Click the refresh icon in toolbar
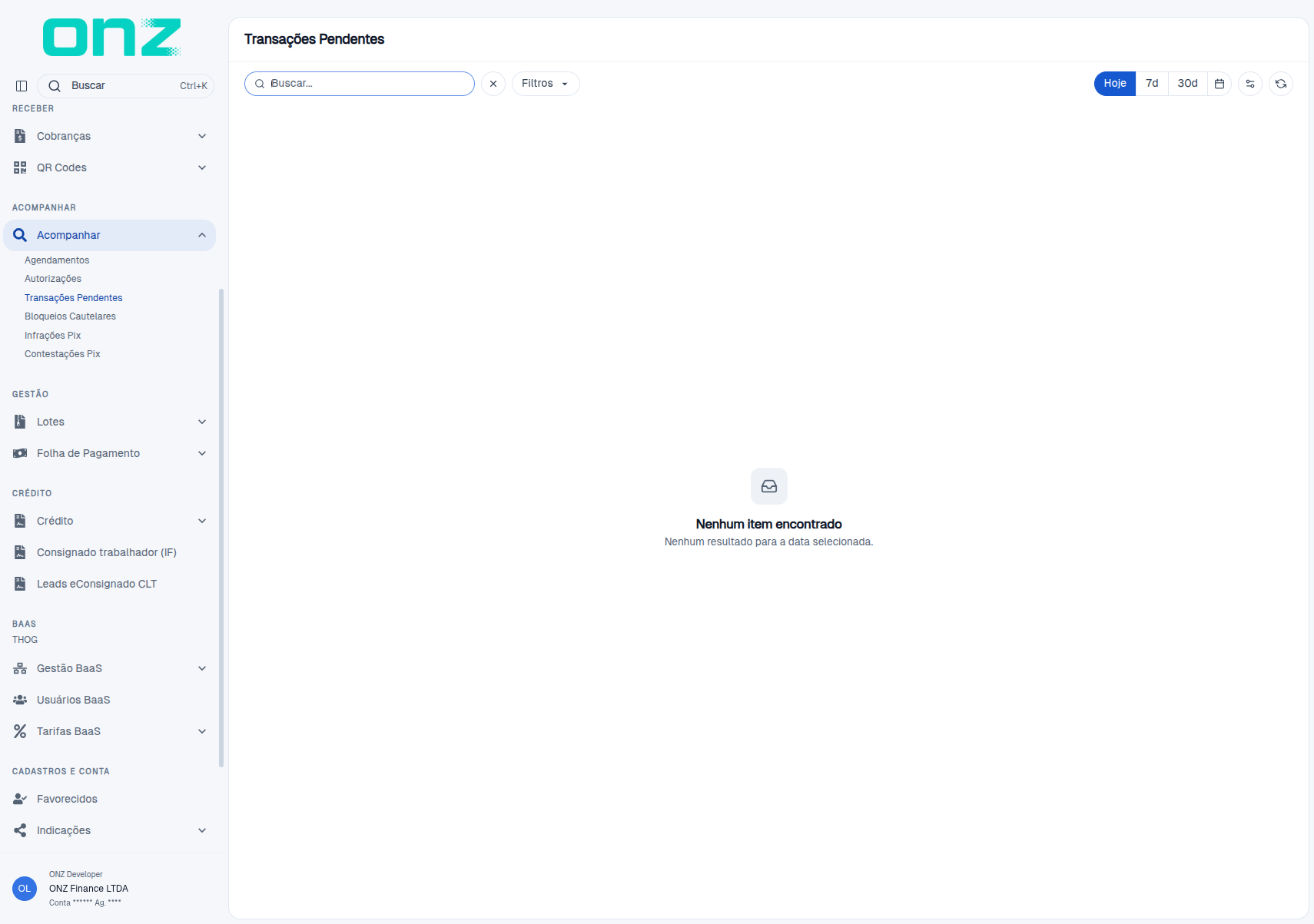1314x924 pixels. tap(1281, 84)
